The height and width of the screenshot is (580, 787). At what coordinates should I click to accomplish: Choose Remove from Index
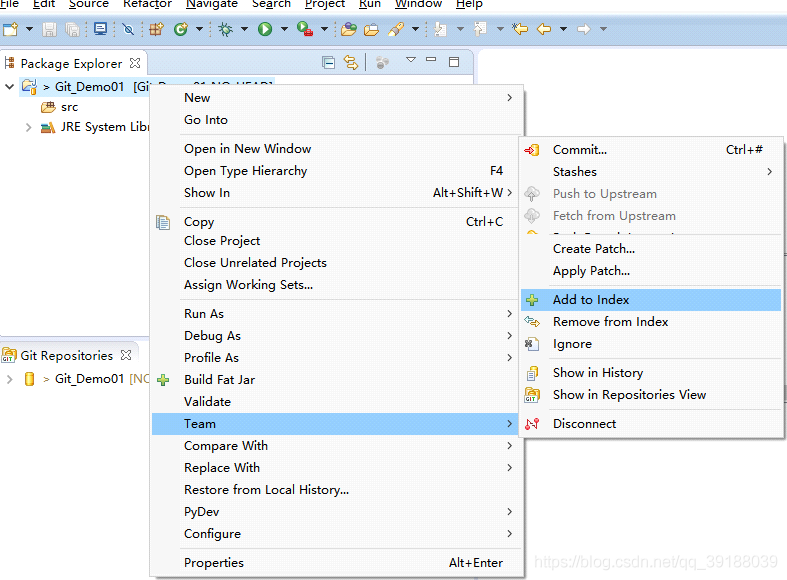point(651,322)
